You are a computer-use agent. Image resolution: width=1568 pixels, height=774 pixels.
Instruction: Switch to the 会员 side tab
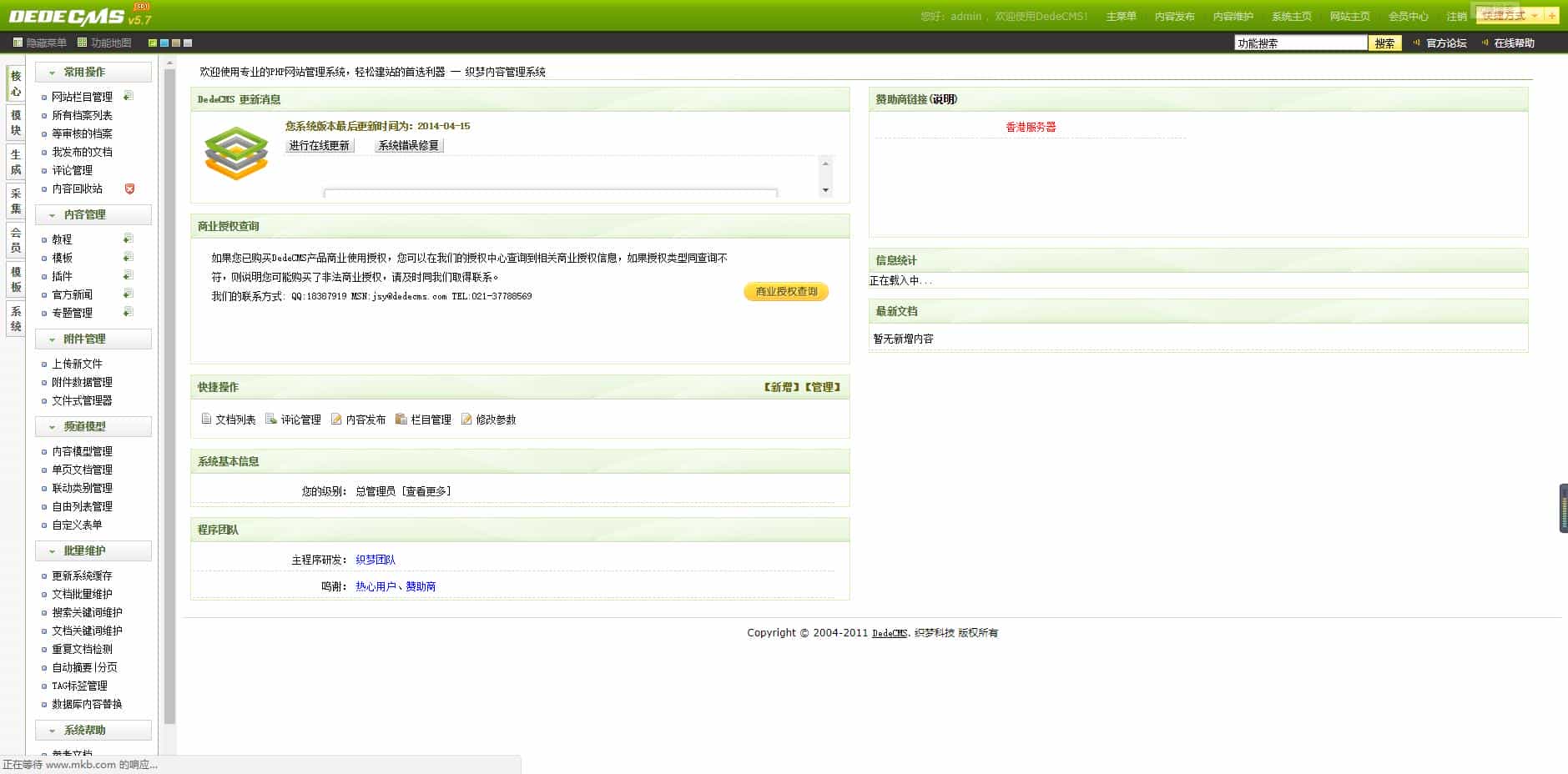pyautogui.click(x=15, y=240)
